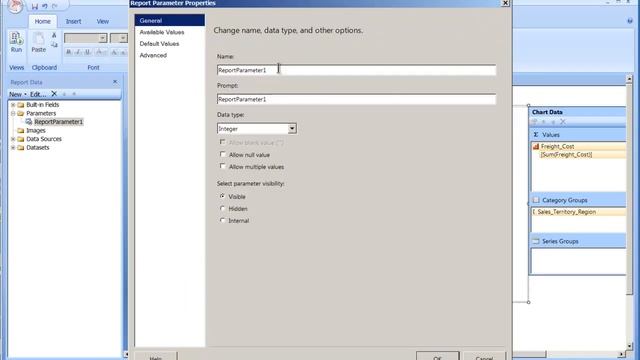The height and width of the screenshot is (360, 640).
Task: Click the sigma Values icon in Chart Data
Action: 536,135
